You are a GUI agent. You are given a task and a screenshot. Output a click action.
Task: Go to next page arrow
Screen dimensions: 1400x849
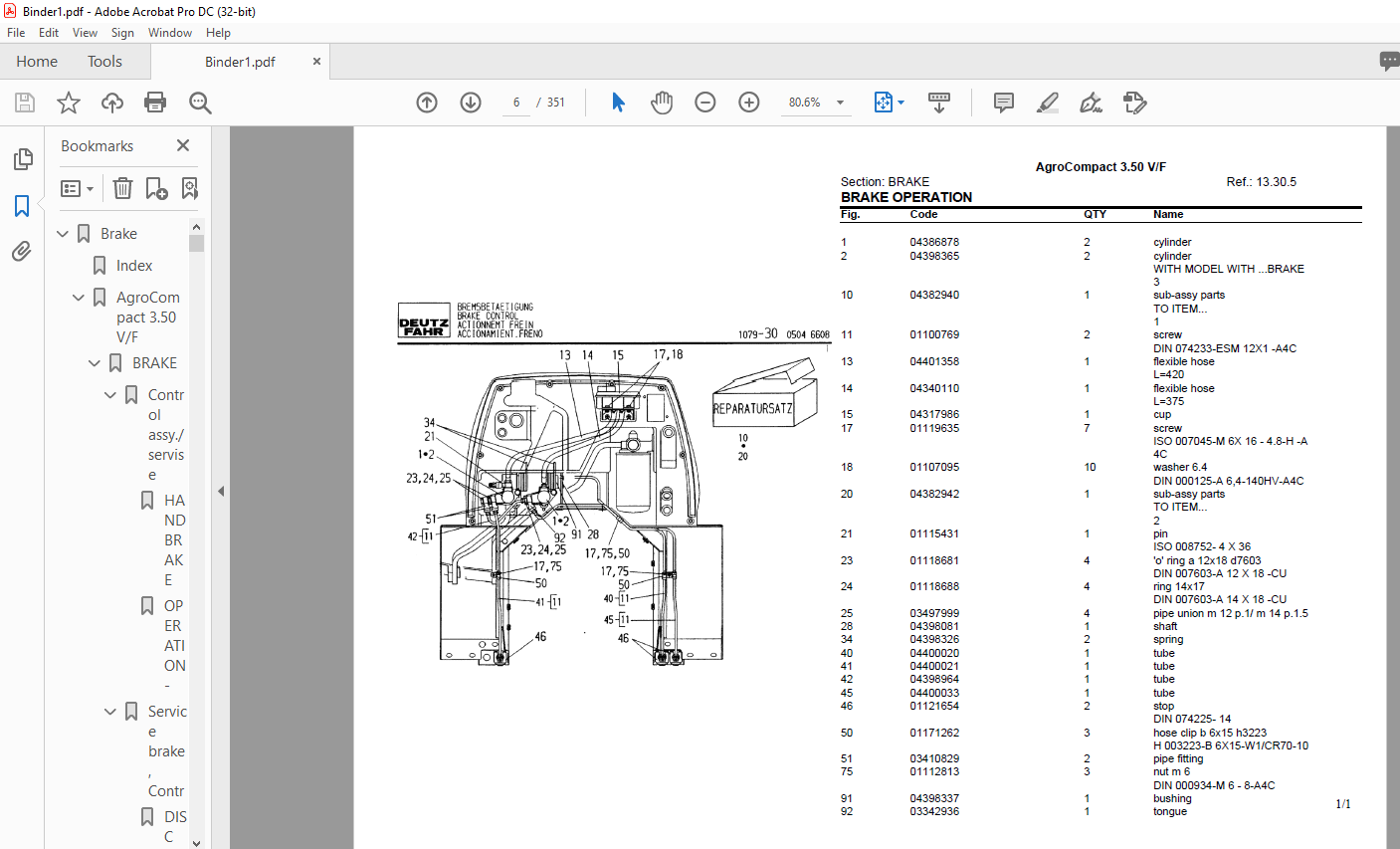[x=471, y=103]
